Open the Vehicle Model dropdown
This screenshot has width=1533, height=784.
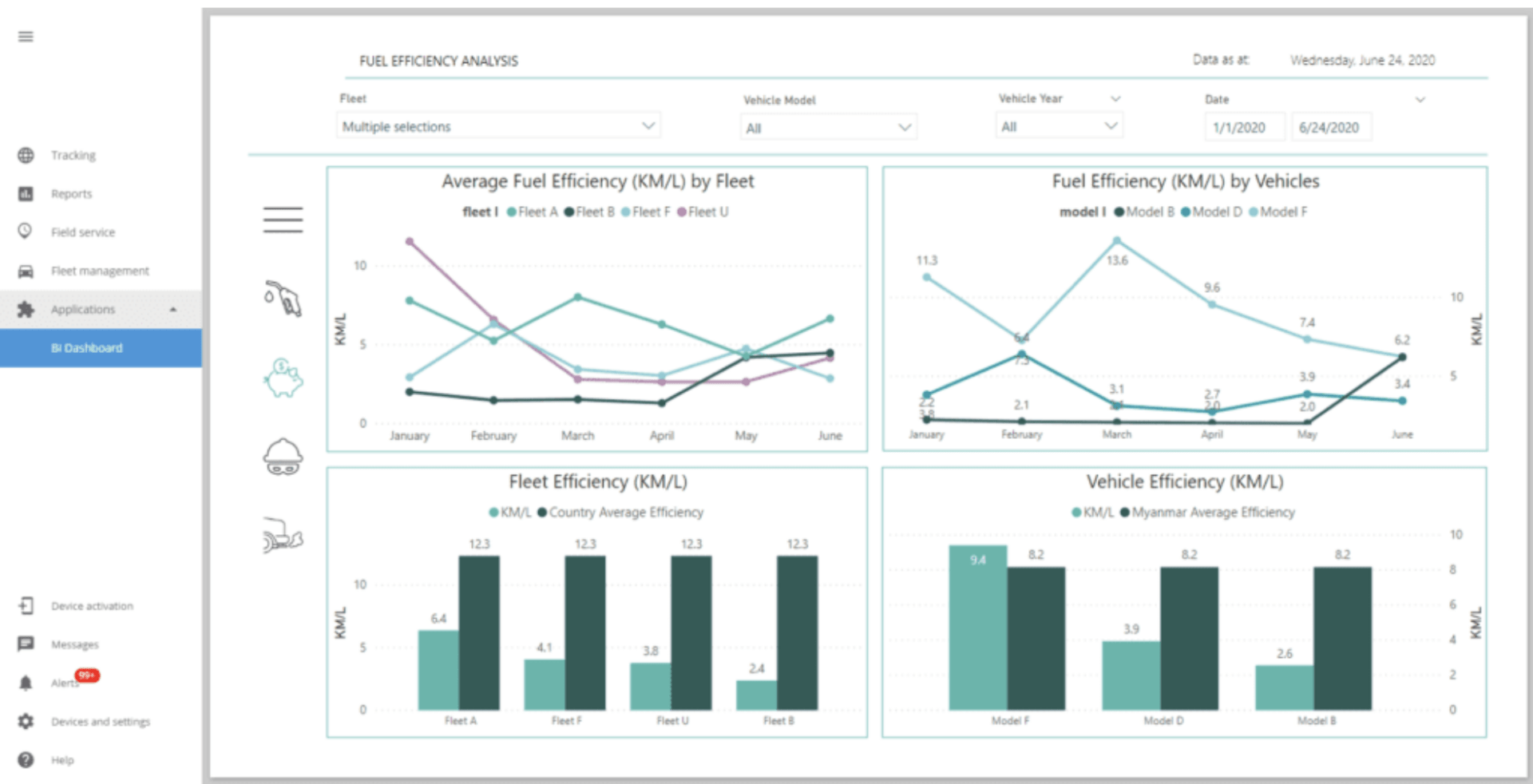828,127
